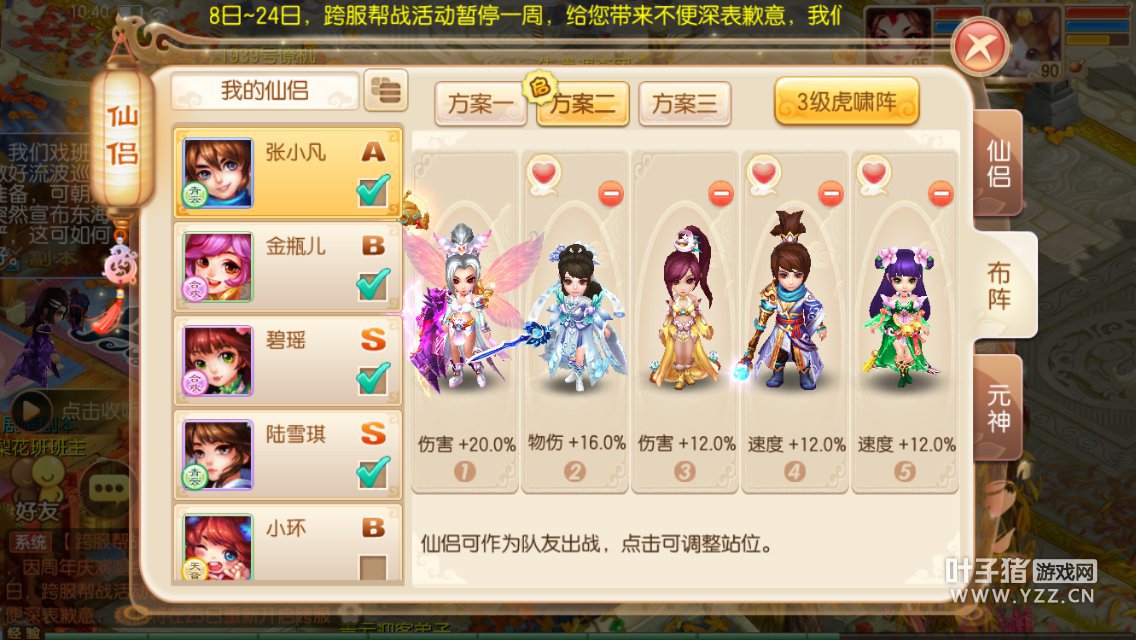1136x640 pixels.
Task: Remove the companion in slot 2 with the minus icon
Action: click(x=611, y=194)
